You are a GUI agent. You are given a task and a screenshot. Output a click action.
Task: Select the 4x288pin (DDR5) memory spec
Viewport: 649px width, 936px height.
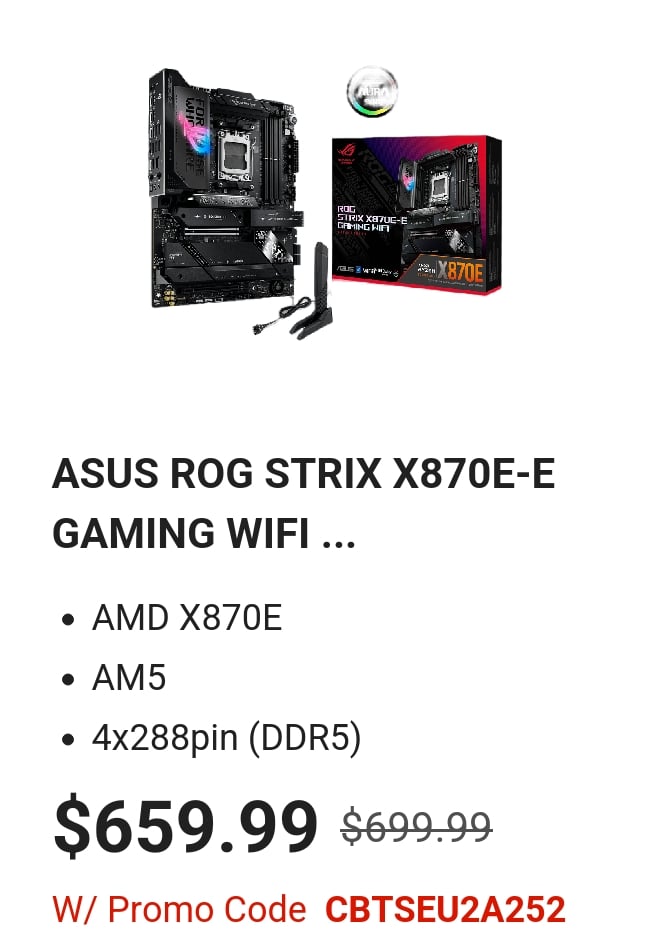coord(226,738)
